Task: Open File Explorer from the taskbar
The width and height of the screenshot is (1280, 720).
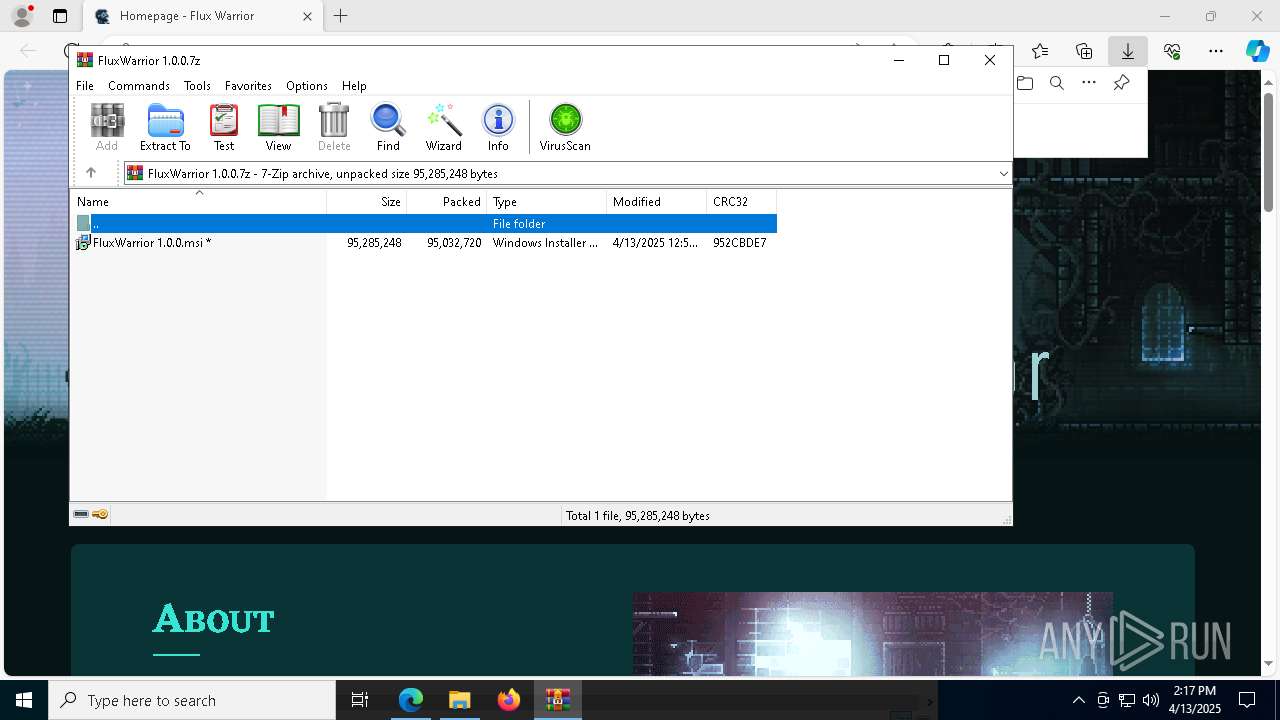Action: coord(460,700)
